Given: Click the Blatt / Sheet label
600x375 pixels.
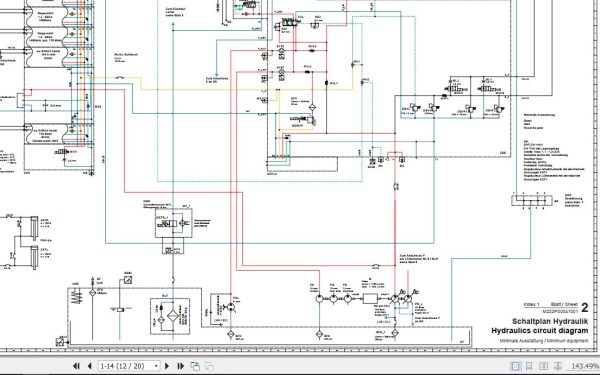Looking at the screenshot, I should (564, 305).
